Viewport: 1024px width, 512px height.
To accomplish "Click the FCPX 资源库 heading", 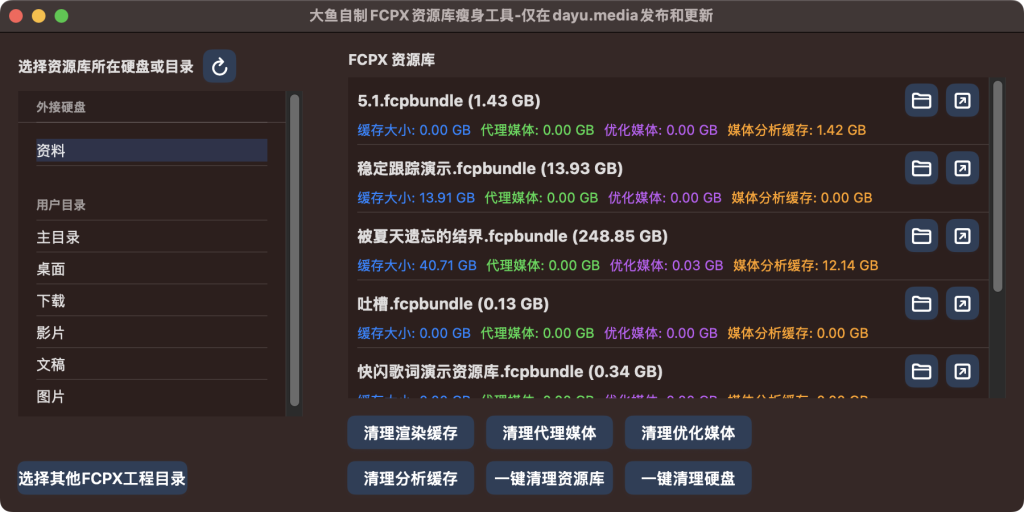I will (x=391, y=61).
